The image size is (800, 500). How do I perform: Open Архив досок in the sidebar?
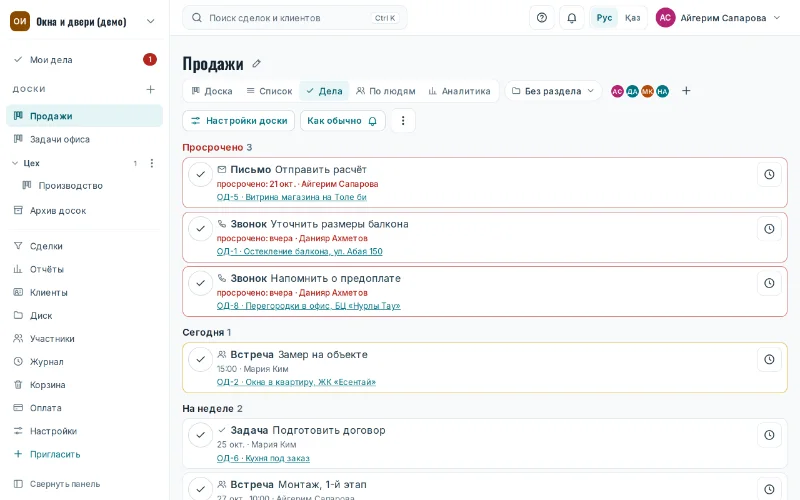point(84,211)
